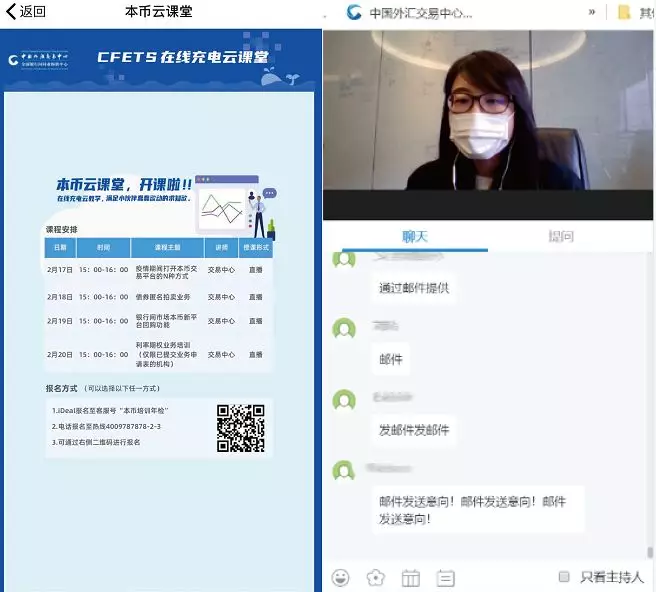This screenshot has width=656, height=592.
Task: Click the flower icon in chat toolbar
Action: (x=375, y=577)
